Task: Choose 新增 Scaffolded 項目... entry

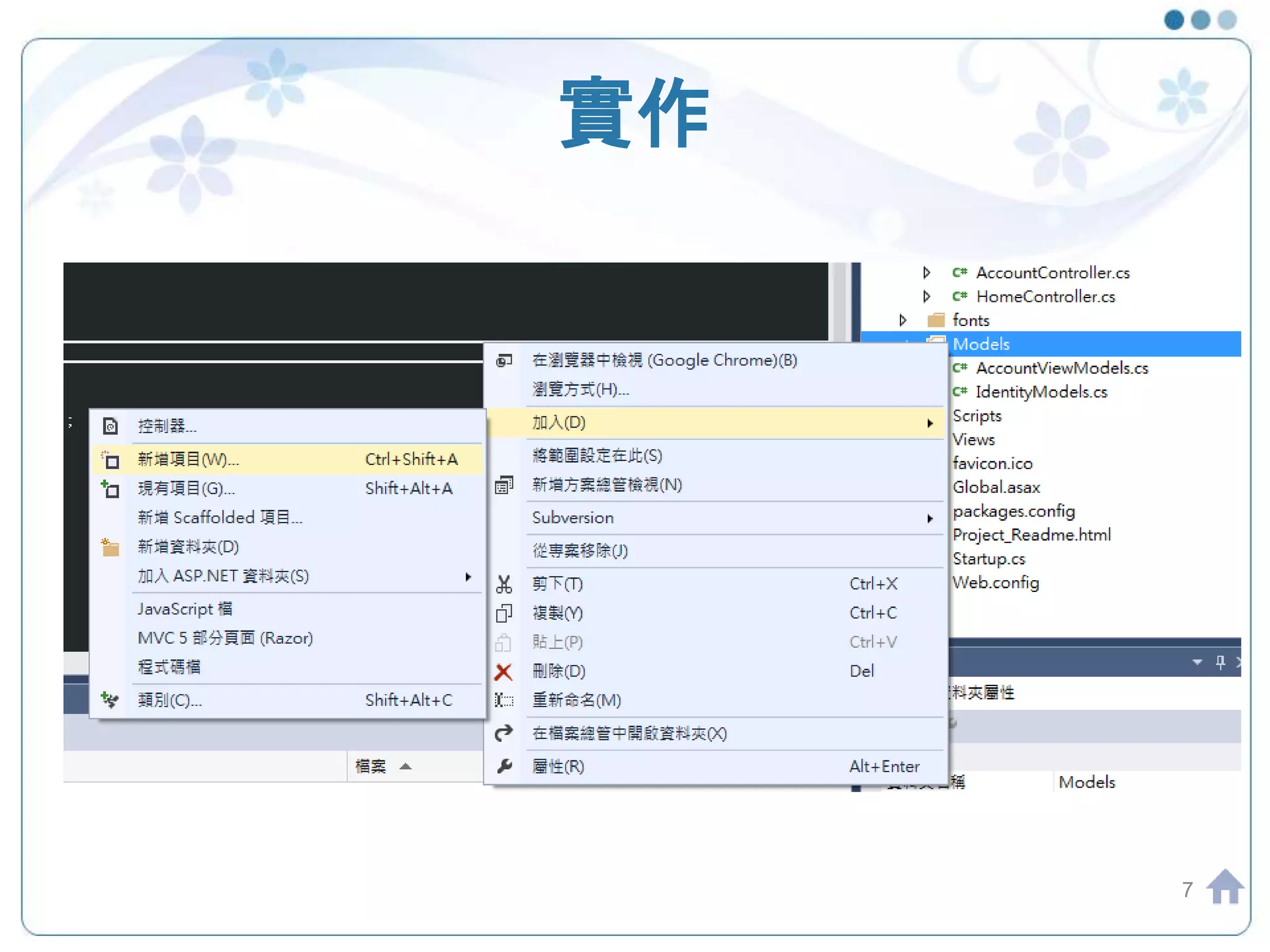Action: [x=288, y=518]
